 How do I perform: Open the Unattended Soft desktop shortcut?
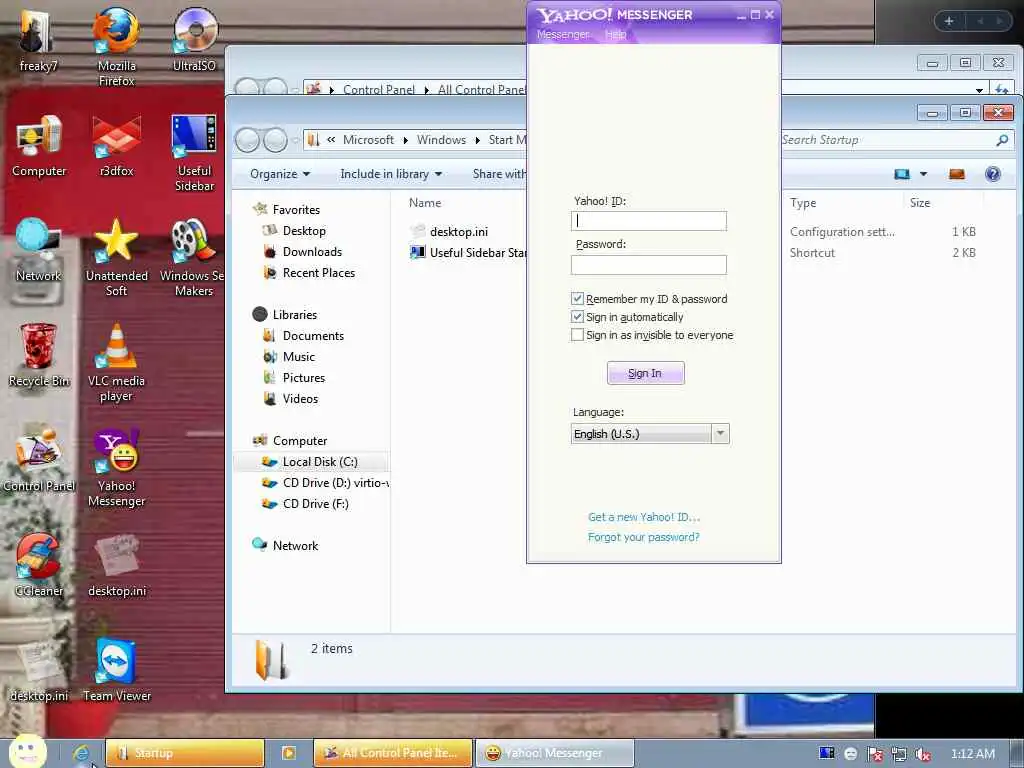[116, 257]
